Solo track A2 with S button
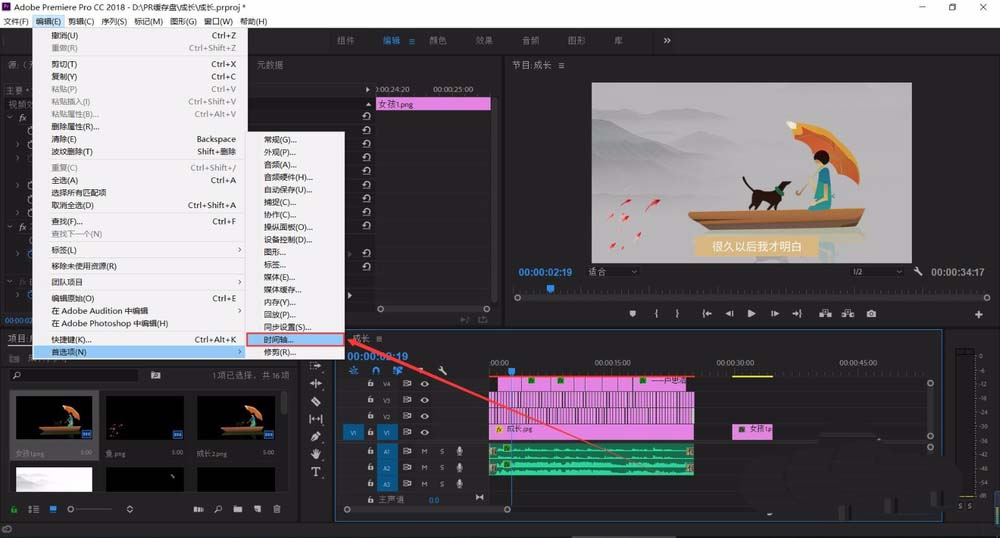 click(442, 467)
